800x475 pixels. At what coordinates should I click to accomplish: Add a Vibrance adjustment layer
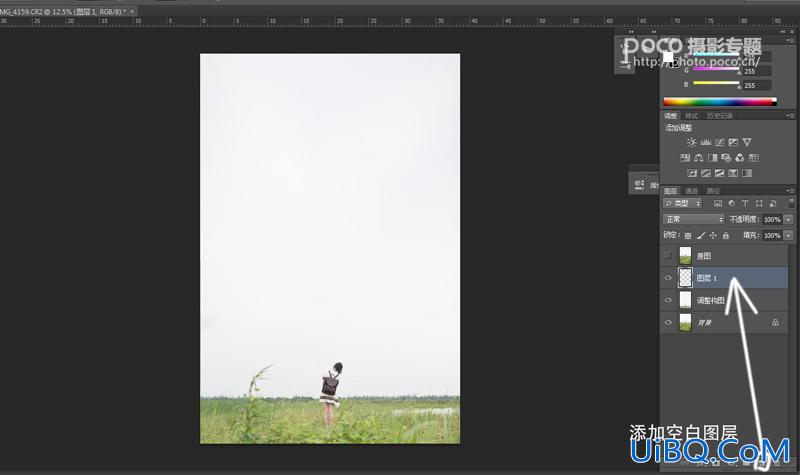(747, 142)
